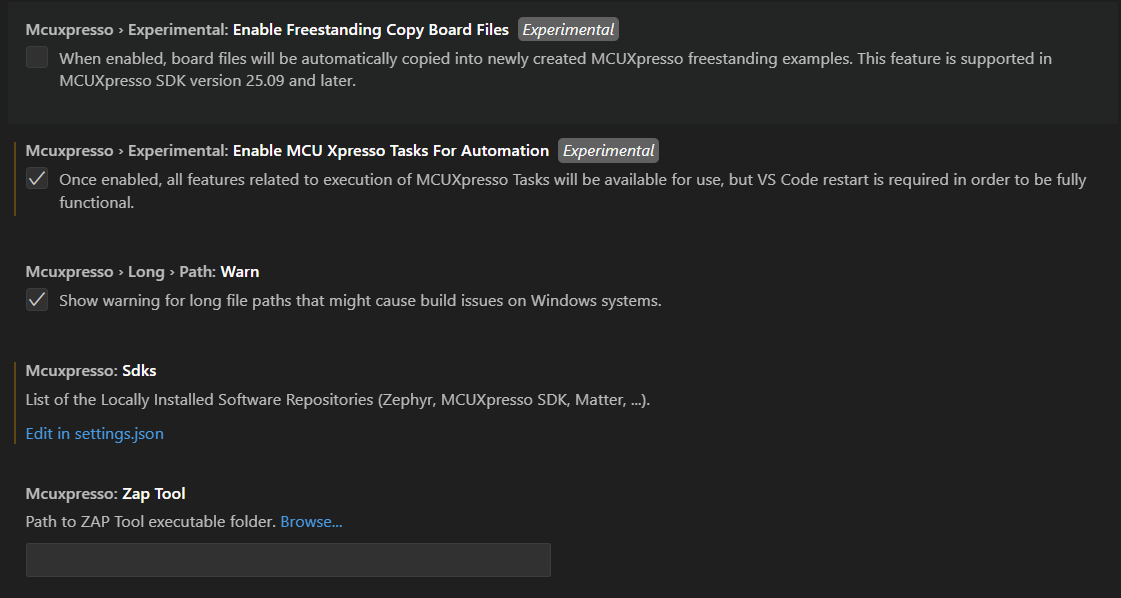The width and height of the screenshot is (1121, 598).
Task: Click the Experimental tag on Tasks For Automation
Action: 608,150
